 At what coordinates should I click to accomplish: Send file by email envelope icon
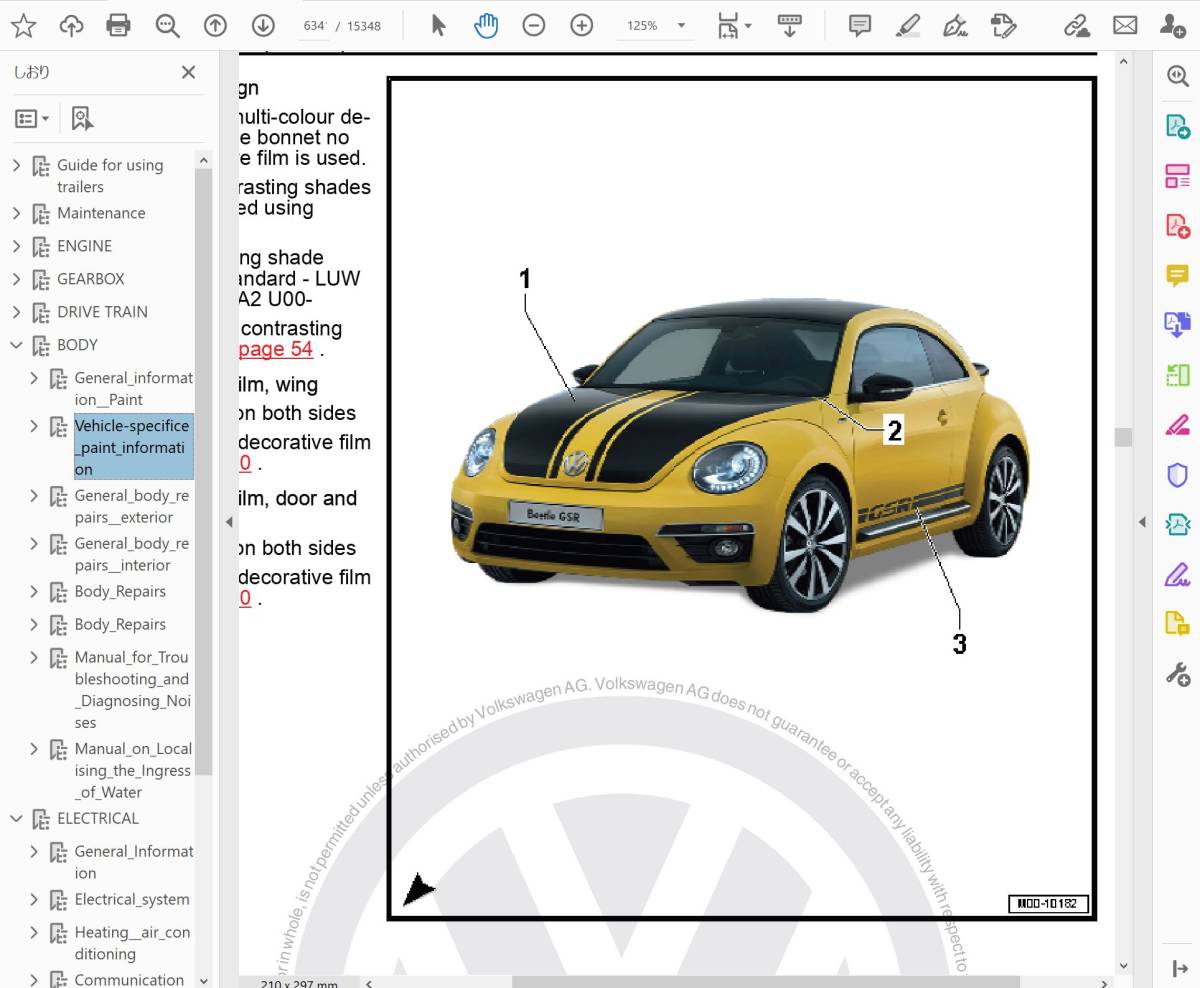point(1125,25)
